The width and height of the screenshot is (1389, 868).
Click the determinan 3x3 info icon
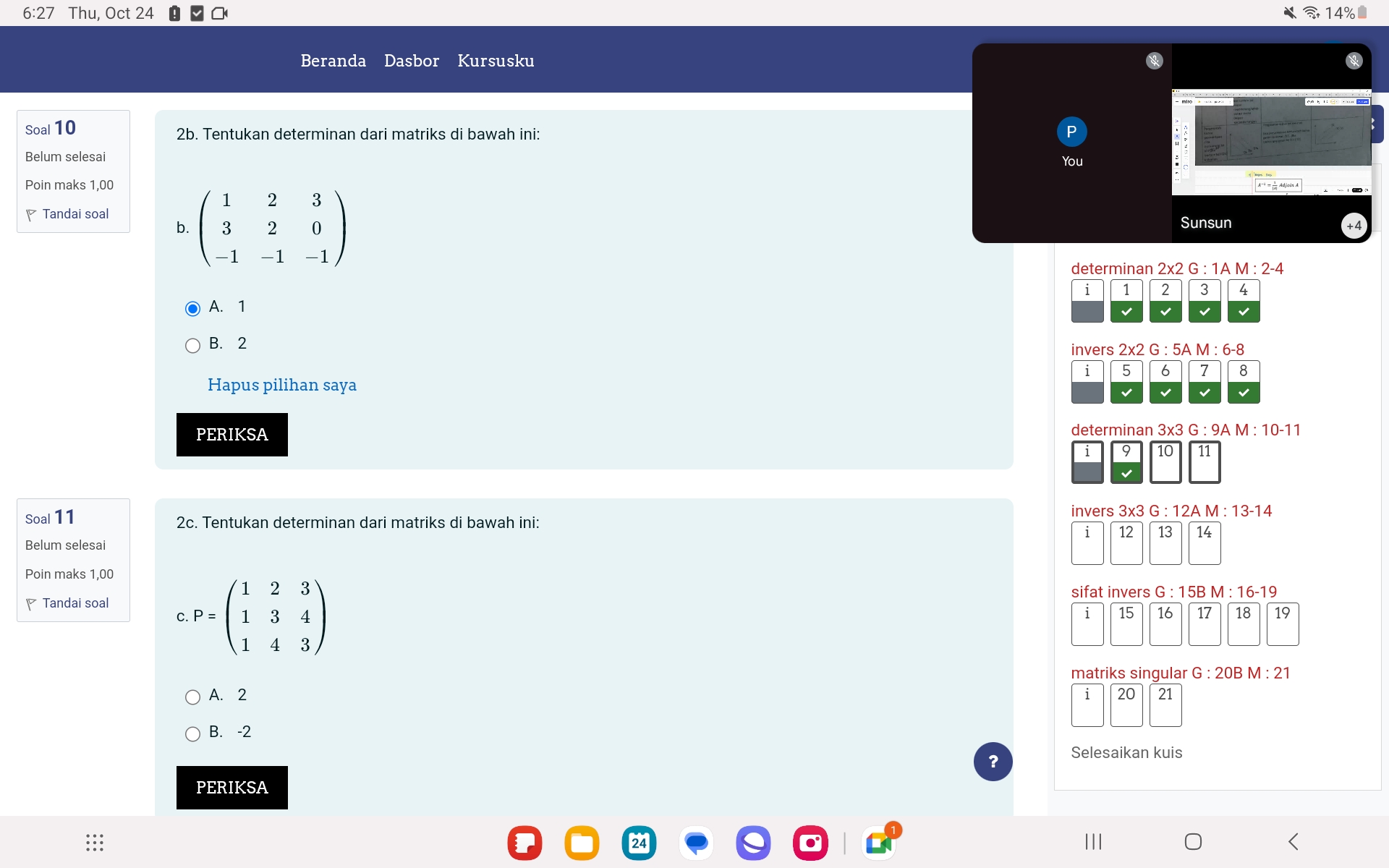point(1086,461)
